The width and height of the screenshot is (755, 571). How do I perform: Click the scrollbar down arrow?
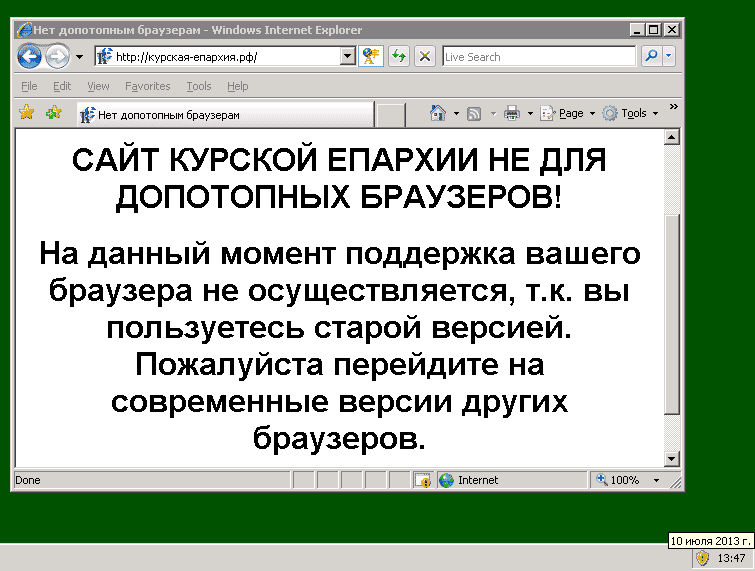[x=672, y=458]
